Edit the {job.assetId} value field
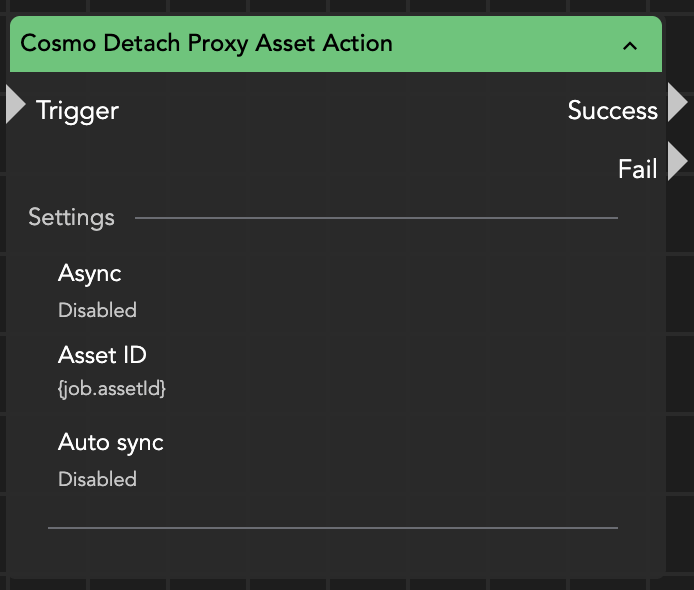The width and height of the screenshot is (694, 590). point(111,389)
